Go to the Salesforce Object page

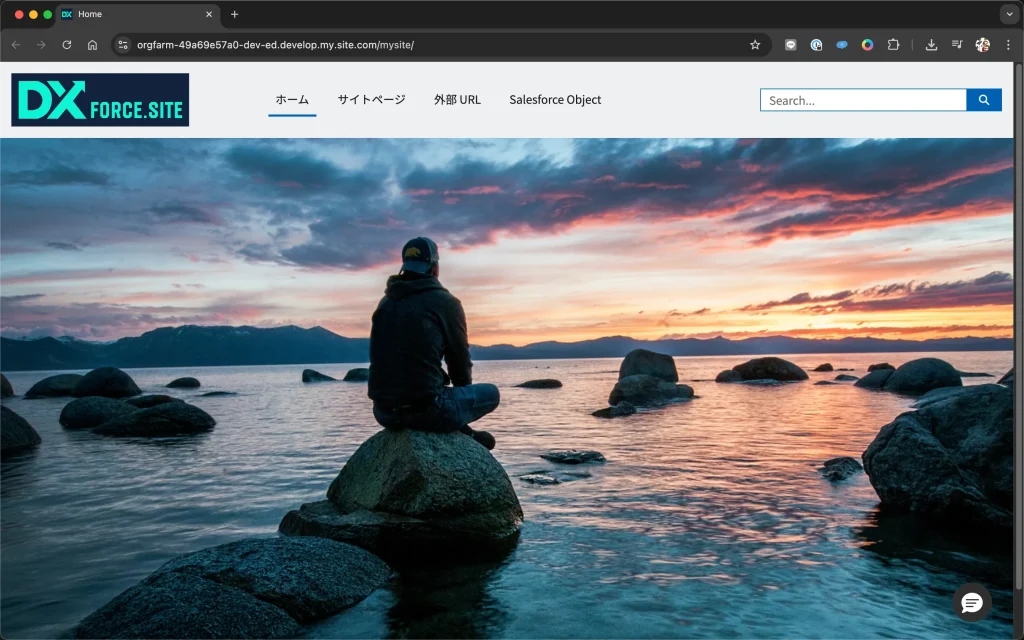point(555,100)
